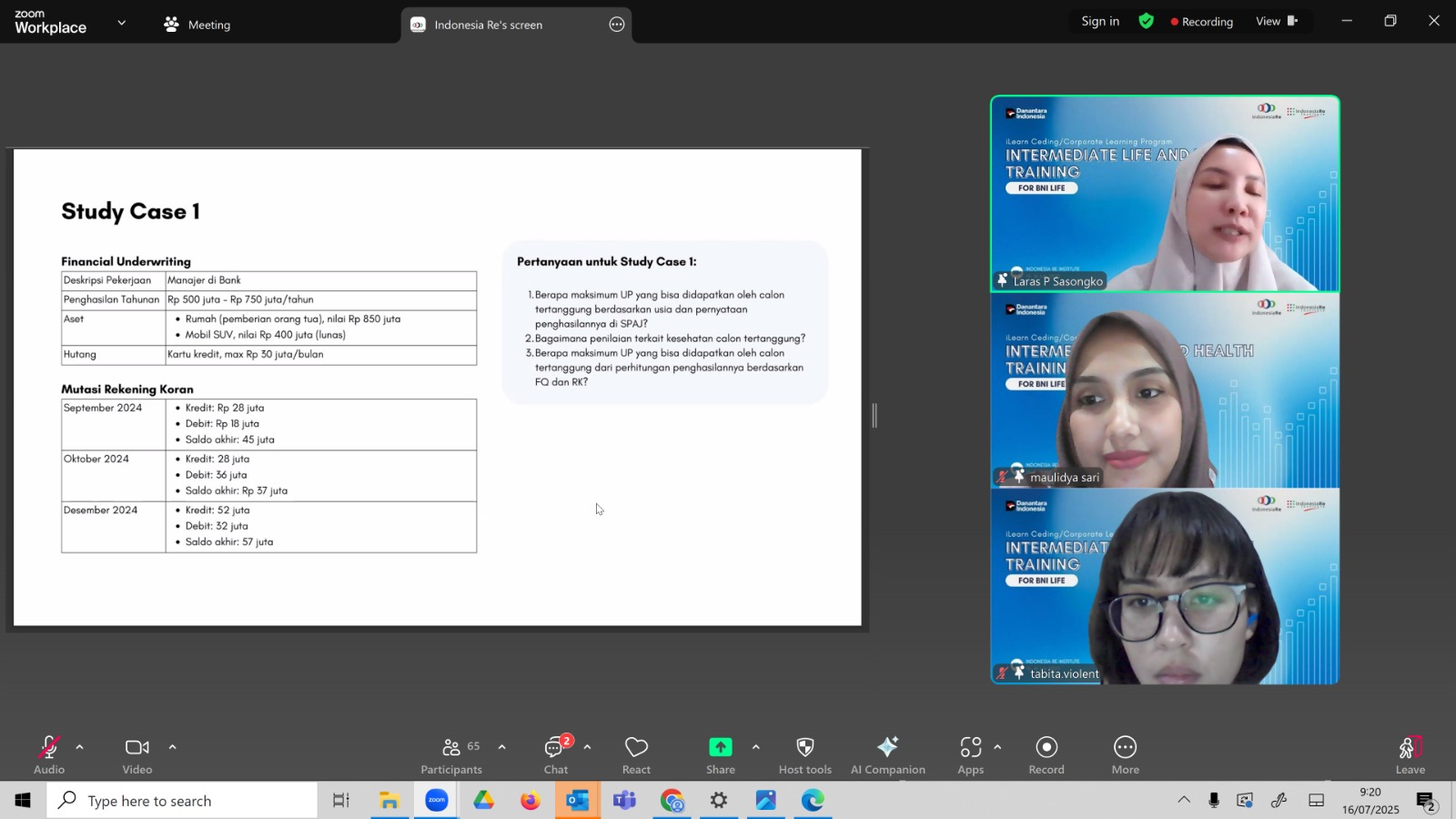This screenshot has height=819, width=1456.
Task: Expand video options arrow
Action: [172, 747]
